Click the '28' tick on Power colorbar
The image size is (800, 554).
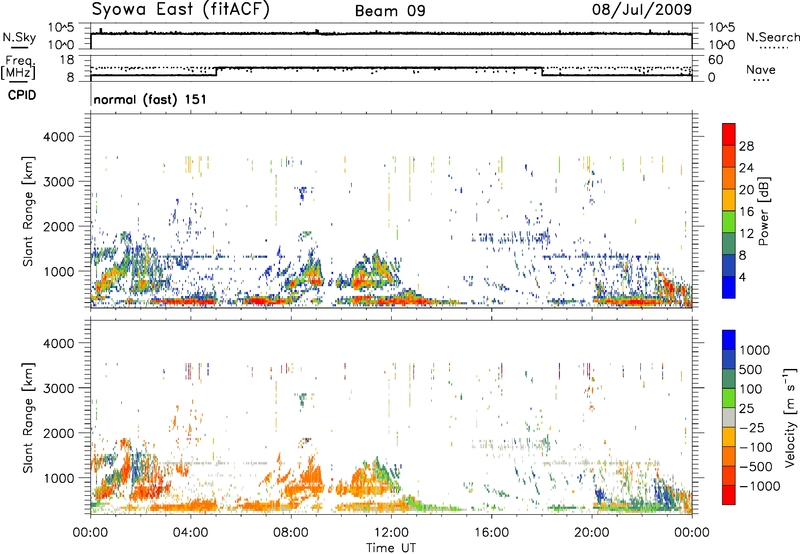746,146
